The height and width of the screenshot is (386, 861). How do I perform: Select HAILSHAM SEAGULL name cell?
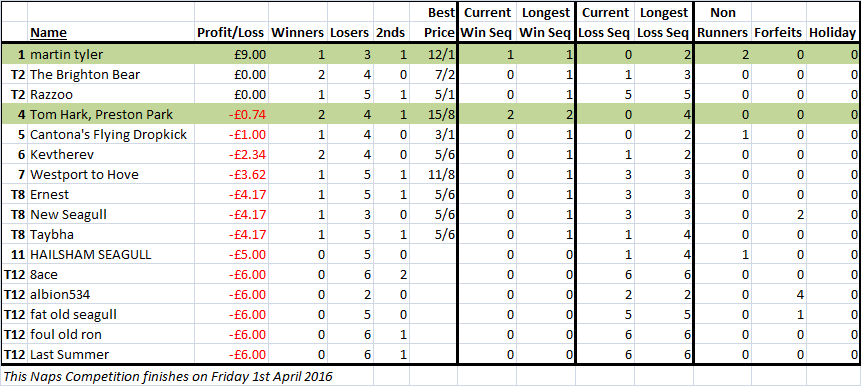(x=111, y=255)
